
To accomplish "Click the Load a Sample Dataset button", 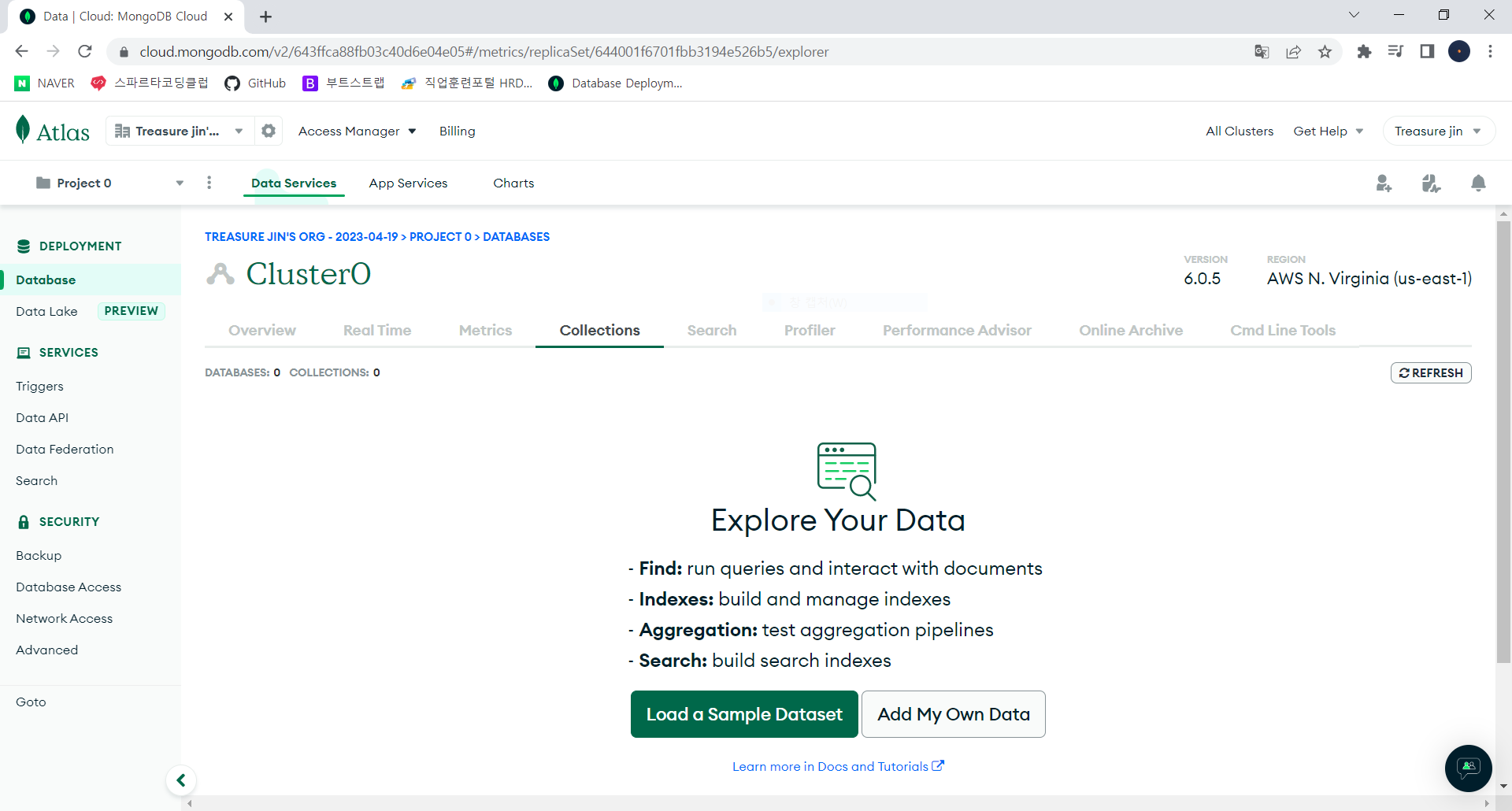I will tap(744, 714).
